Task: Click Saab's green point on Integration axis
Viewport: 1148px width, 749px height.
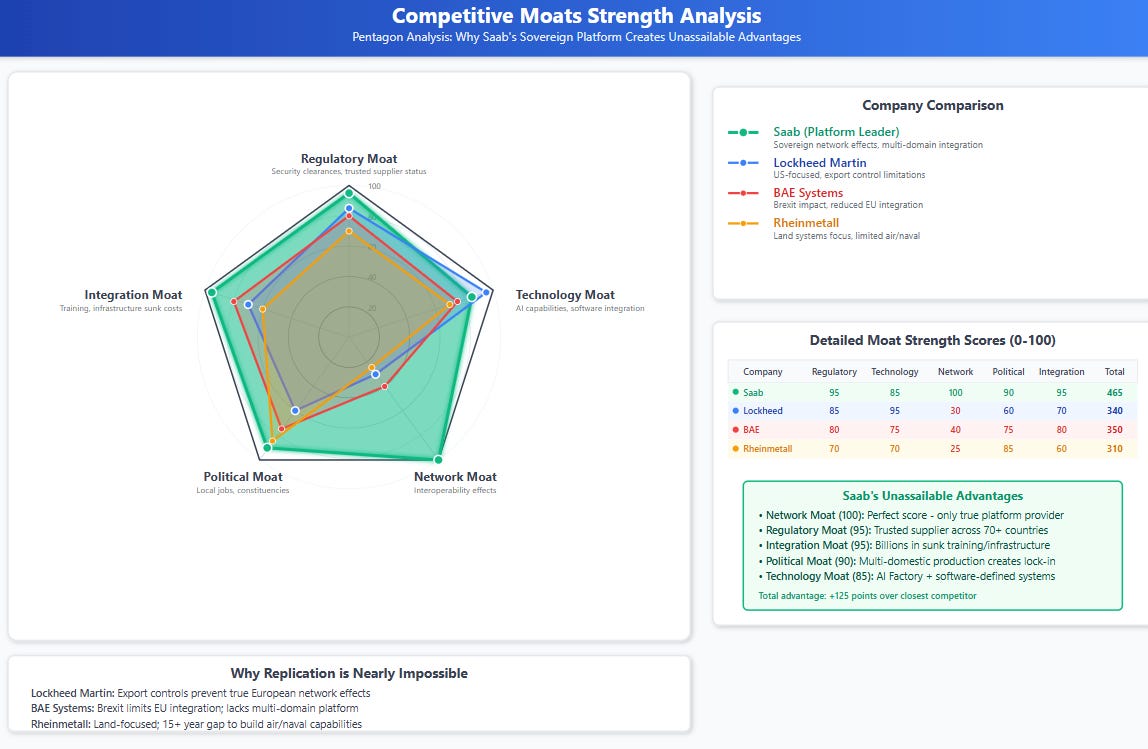Action: click(212, 292)
